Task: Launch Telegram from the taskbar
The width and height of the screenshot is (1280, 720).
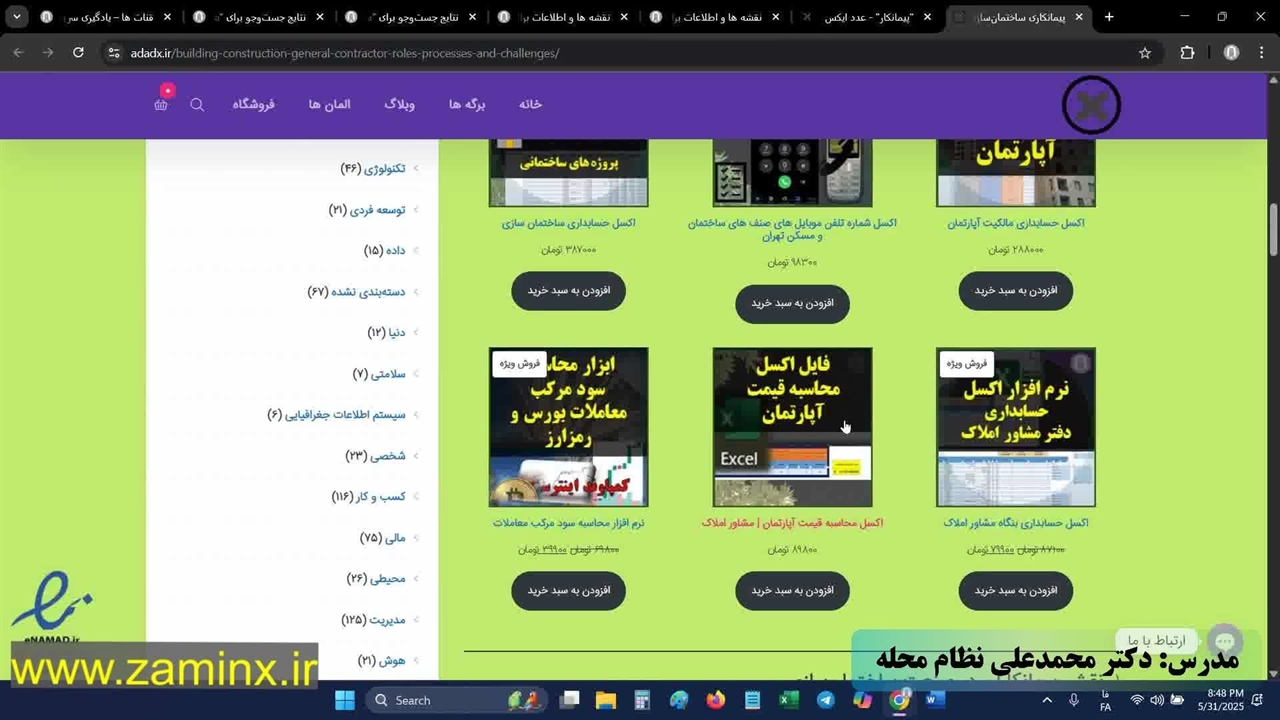Action: 826,700
